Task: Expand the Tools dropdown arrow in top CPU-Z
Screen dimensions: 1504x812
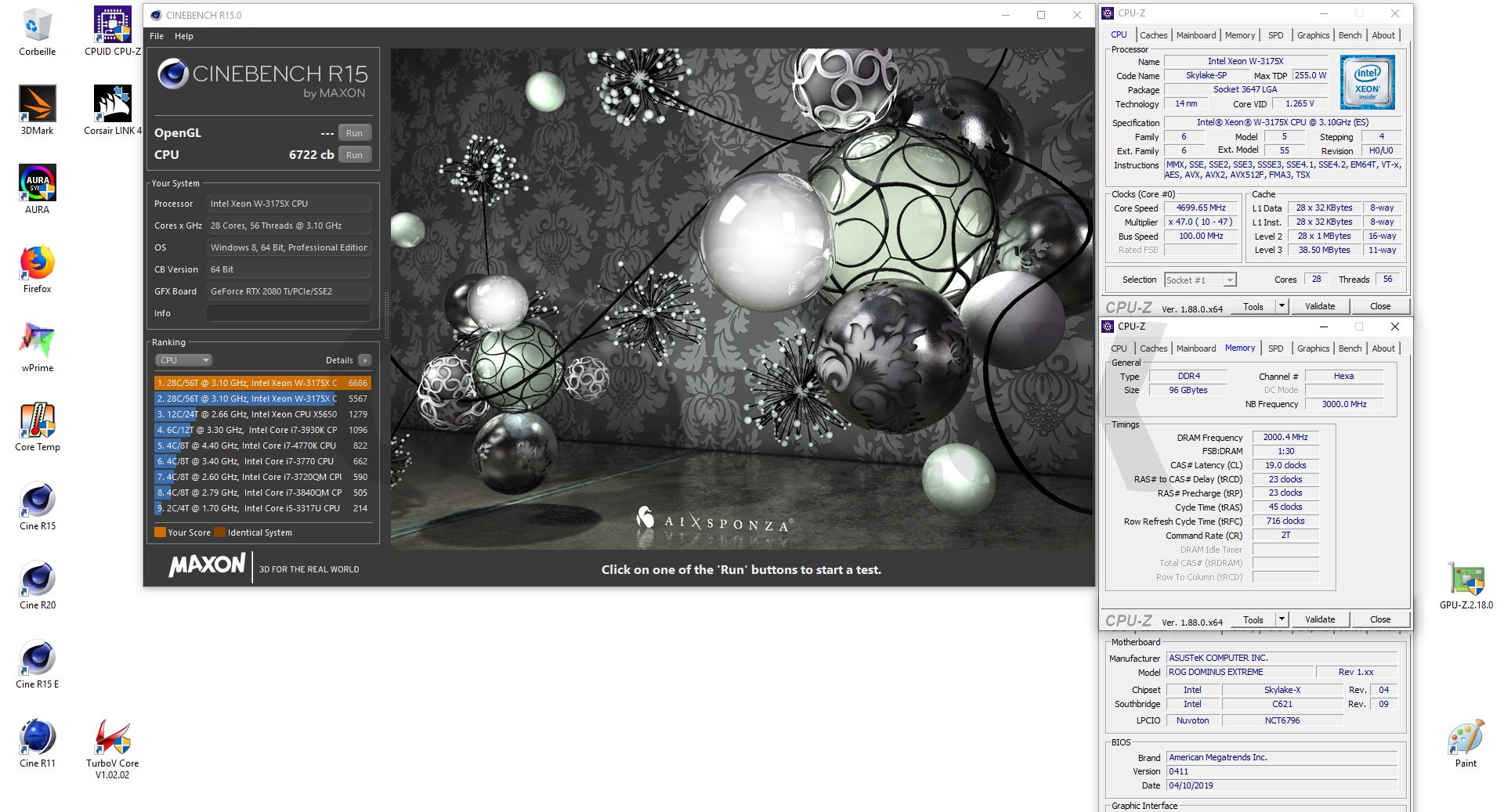Action: 1282,306
